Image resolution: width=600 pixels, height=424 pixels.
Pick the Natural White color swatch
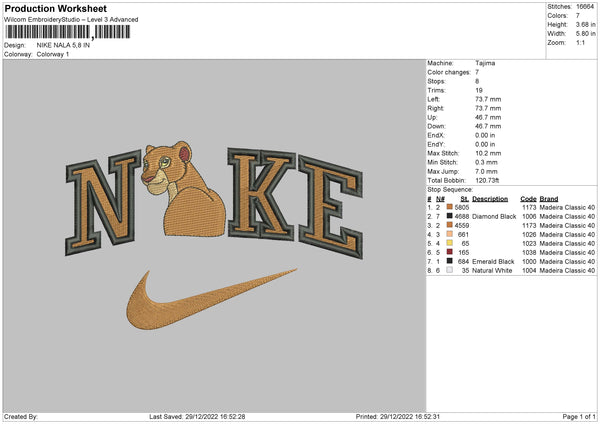pyautogui.click(x=449, y=270)
